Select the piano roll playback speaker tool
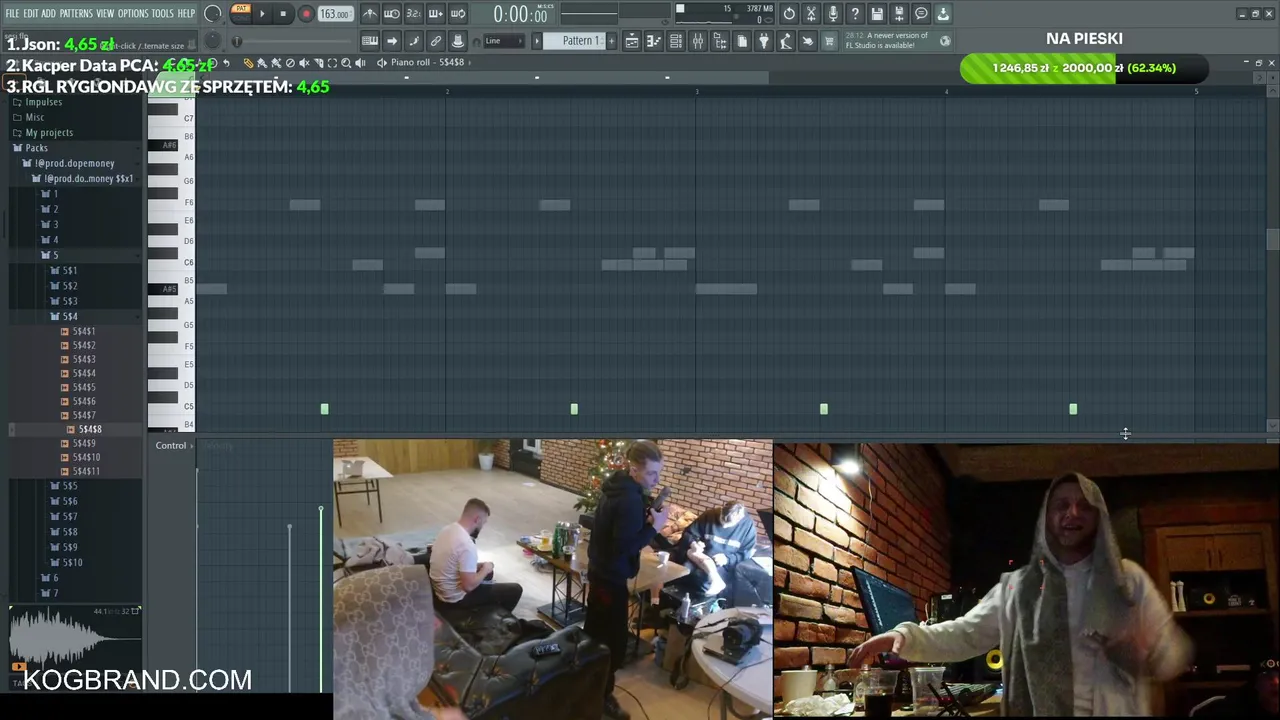1280x720 pixels. click(x=359, y=63)
